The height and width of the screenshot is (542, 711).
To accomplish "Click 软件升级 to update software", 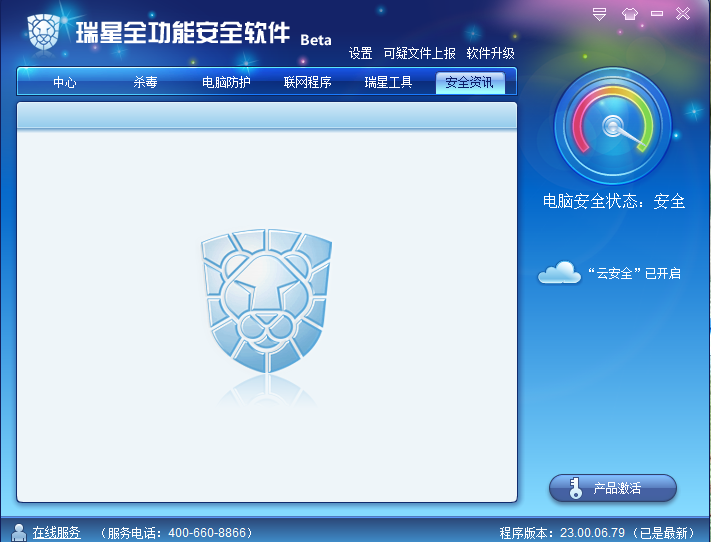I will (x=491, y=53).
